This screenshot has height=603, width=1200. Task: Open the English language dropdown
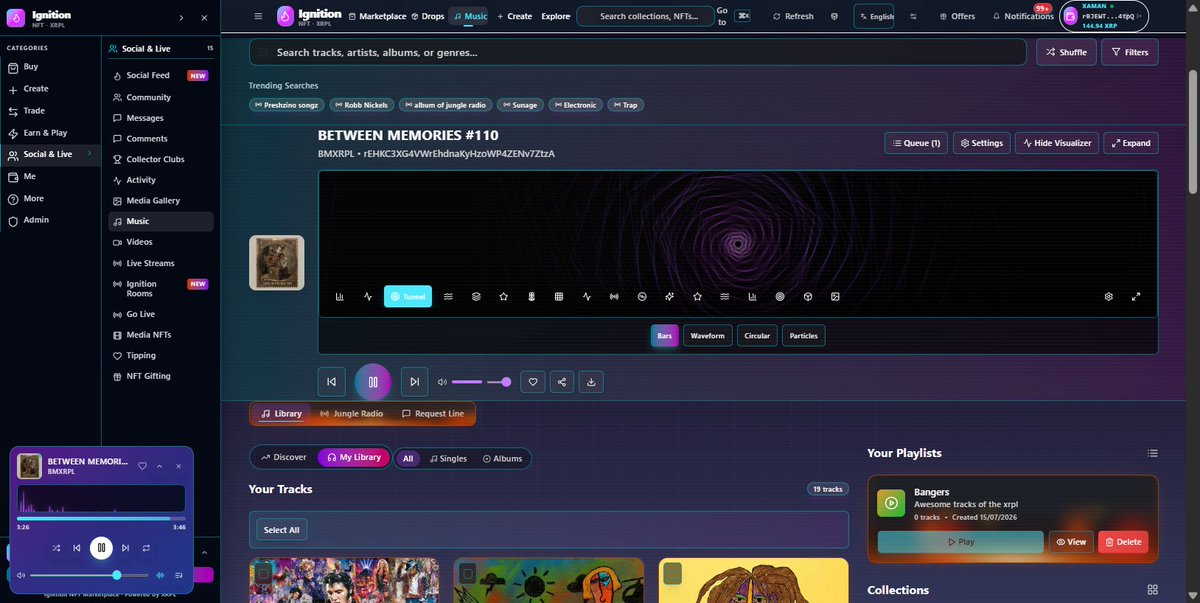pyautogui.click(x=875, y=16)
